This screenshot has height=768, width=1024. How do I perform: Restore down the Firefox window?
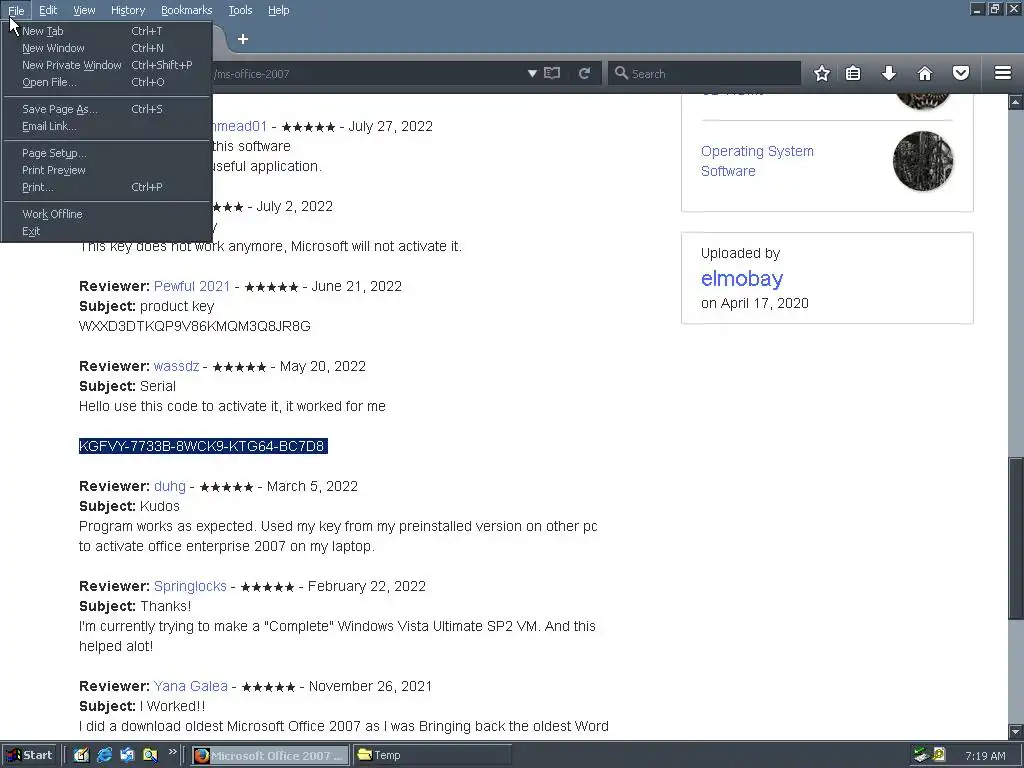[x=995, y=9]
